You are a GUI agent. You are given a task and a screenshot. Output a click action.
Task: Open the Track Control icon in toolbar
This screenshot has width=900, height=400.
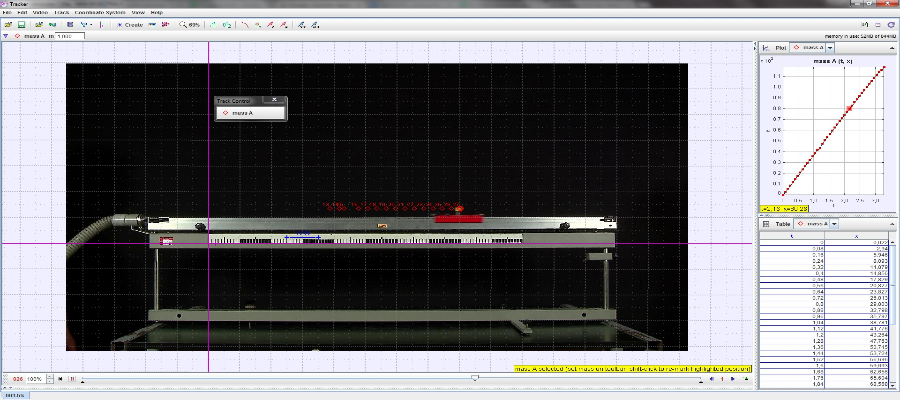[x=152, y=25]
